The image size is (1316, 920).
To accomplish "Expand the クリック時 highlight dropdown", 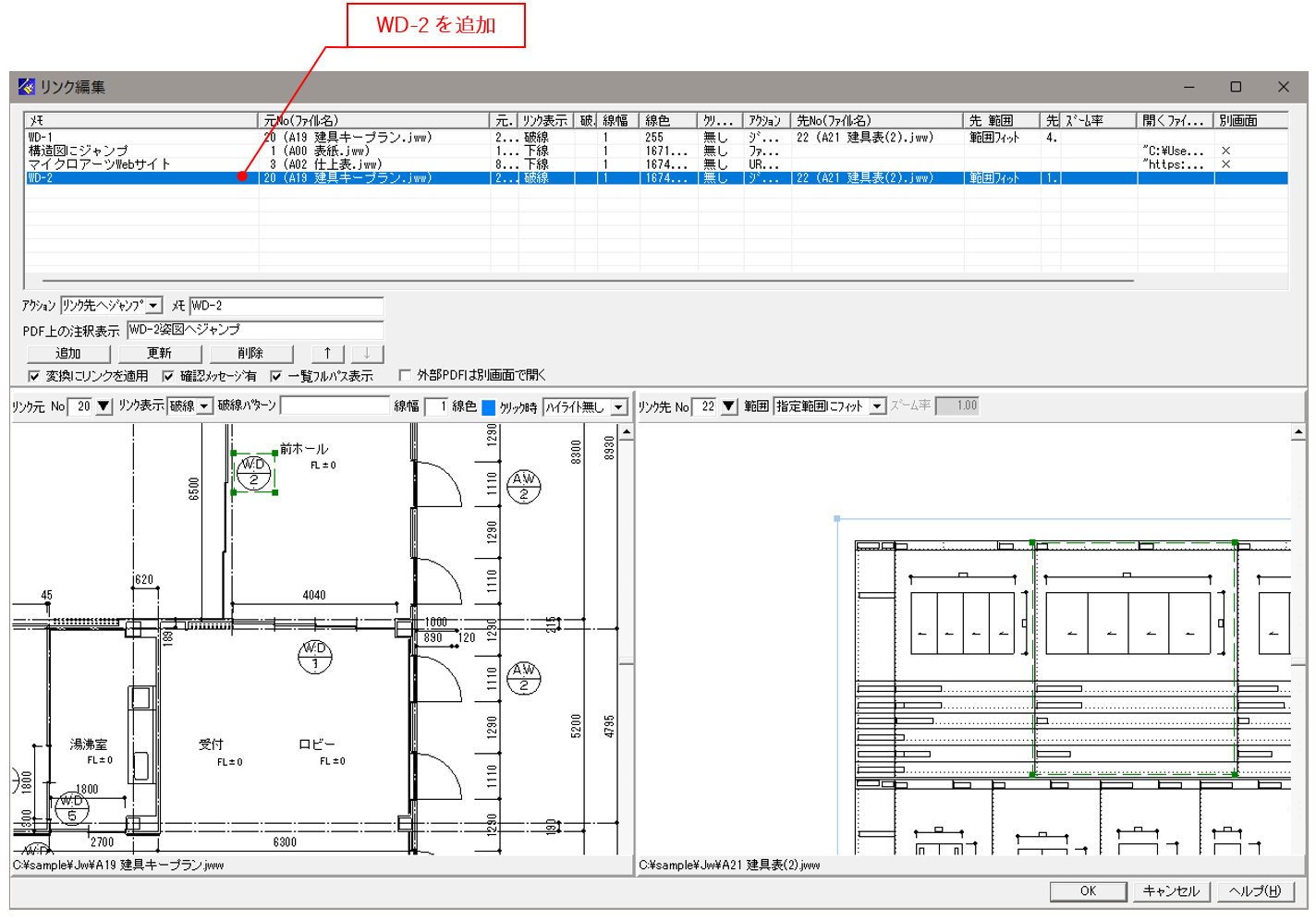I will point(618,407).
